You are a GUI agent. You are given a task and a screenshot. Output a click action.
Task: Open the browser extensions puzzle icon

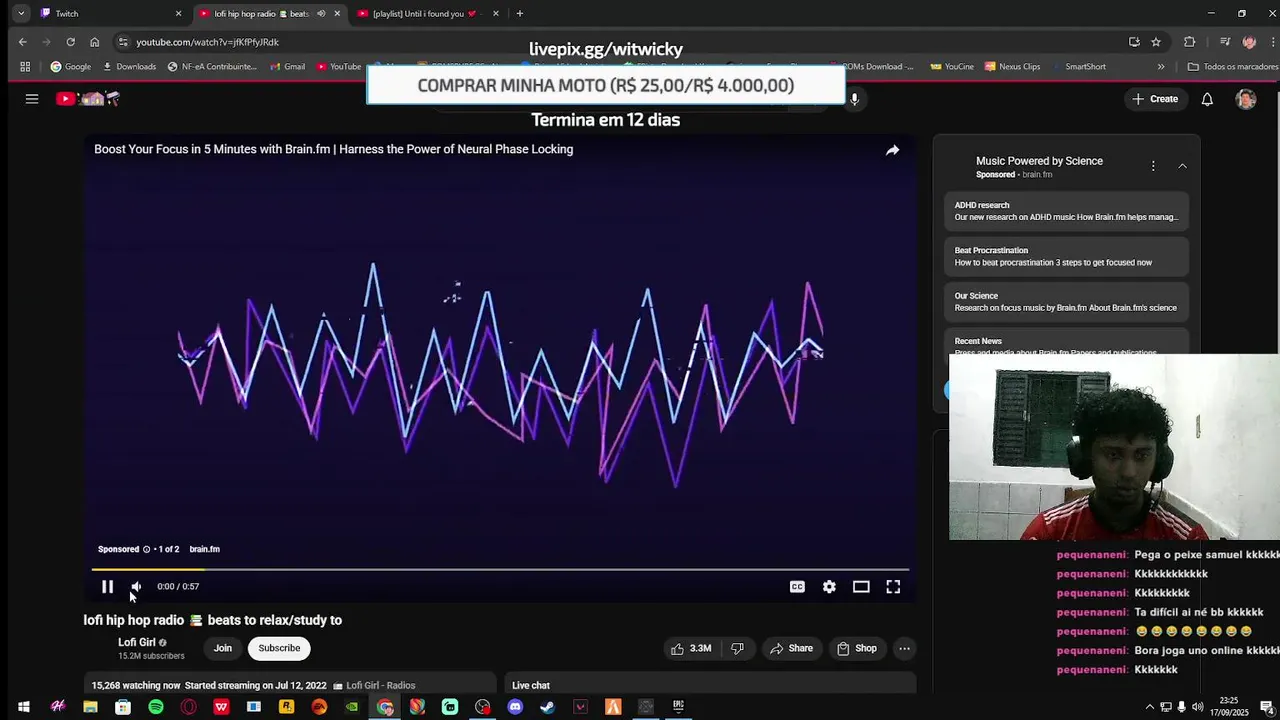click(x=1189, y=42)
